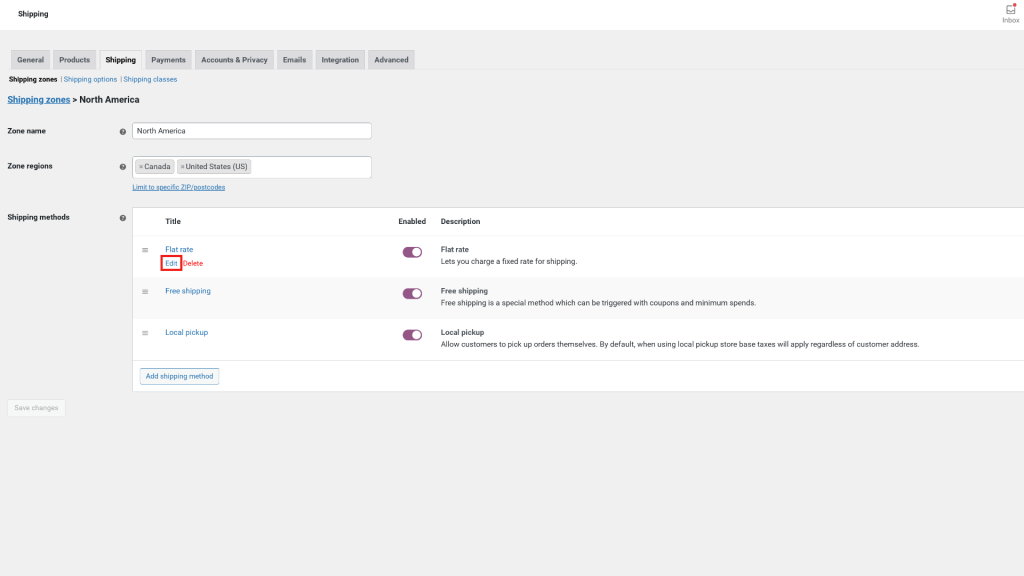Click the Free shipping drag handle

145,292
